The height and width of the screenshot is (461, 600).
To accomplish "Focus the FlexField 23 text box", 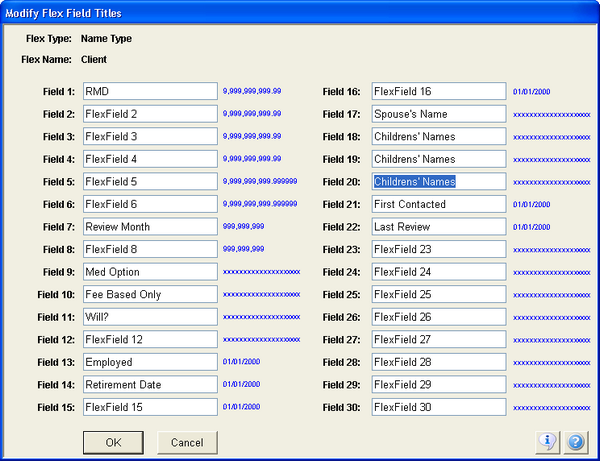I will coord(438,249).
